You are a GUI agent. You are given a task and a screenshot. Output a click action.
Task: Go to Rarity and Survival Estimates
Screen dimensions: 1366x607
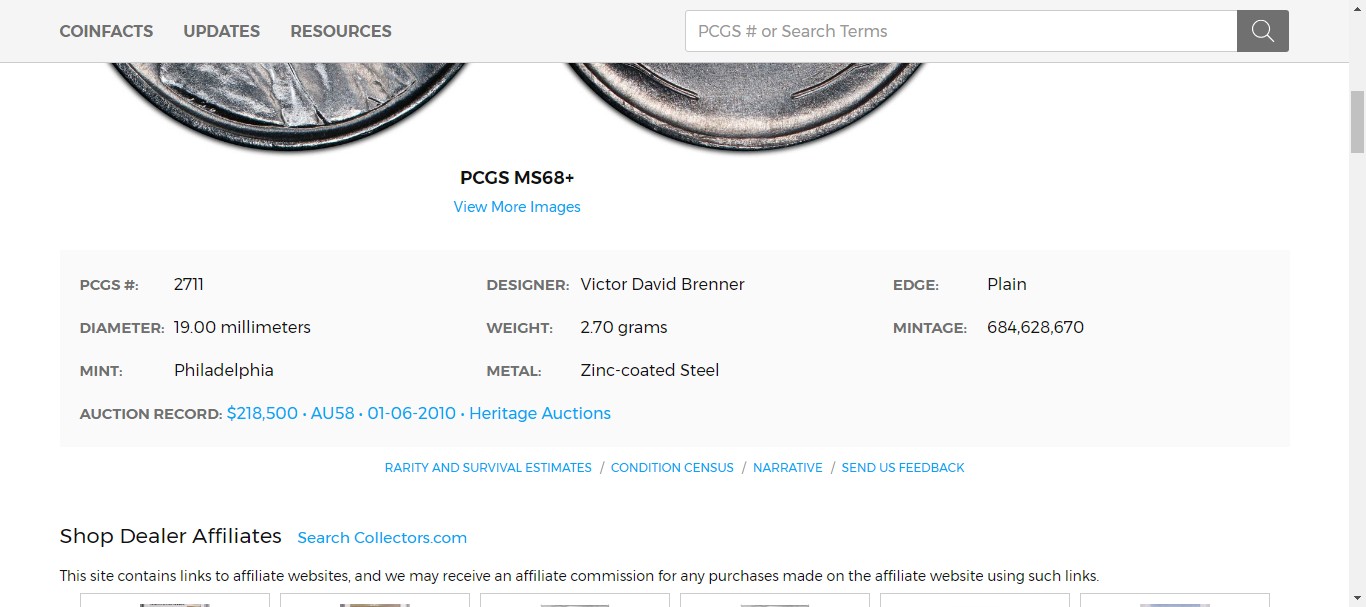tap(488, 467)
